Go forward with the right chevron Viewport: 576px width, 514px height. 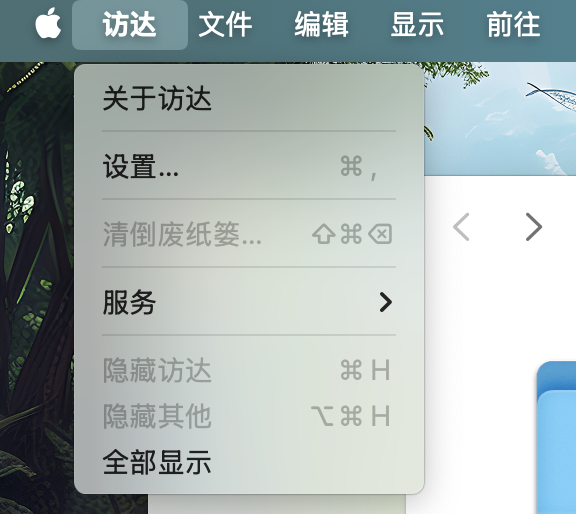[x=534, y=227]
